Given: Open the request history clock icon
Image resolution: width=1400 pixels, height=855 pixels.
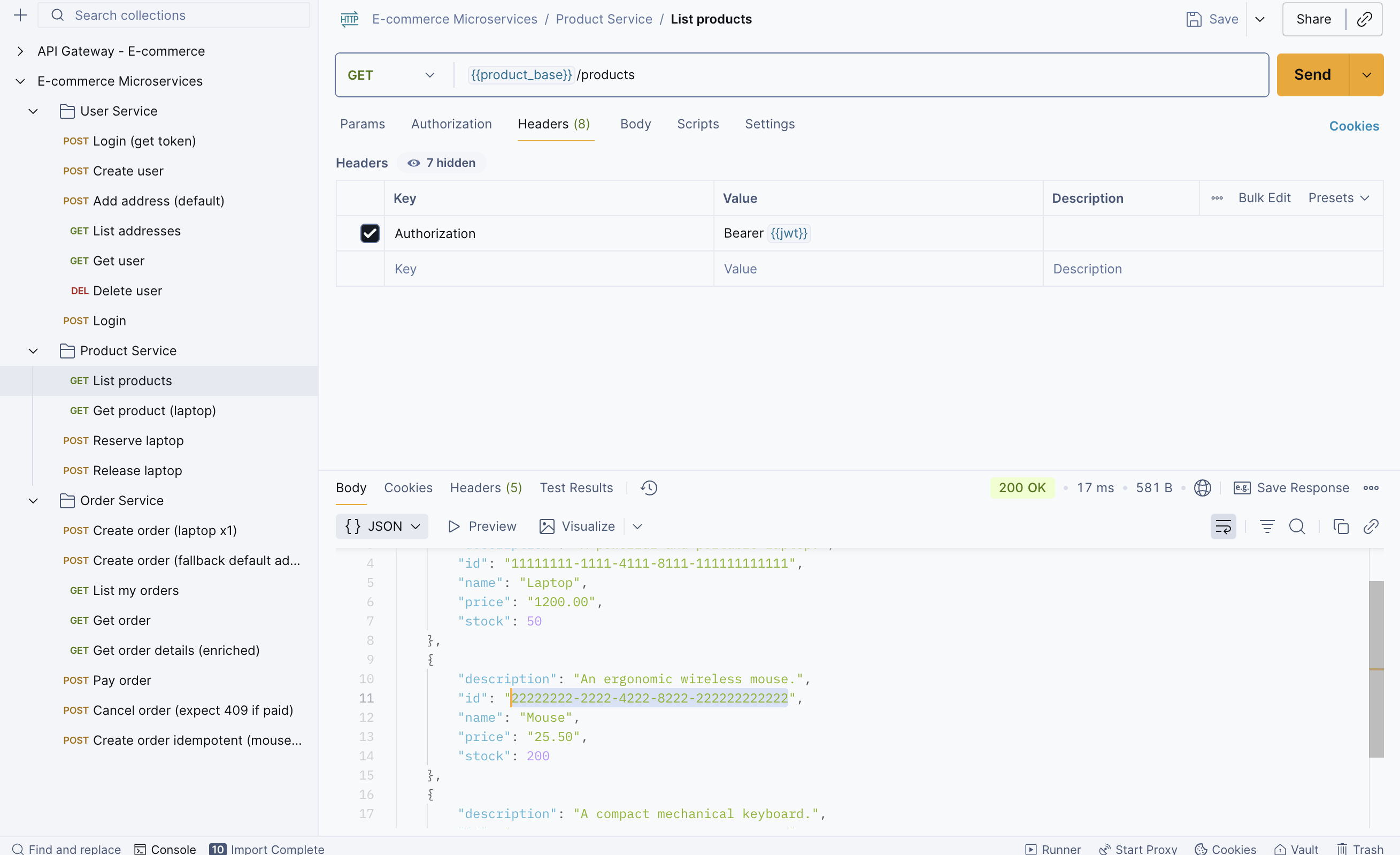Looking at the screenshot, I should [648, 488].
